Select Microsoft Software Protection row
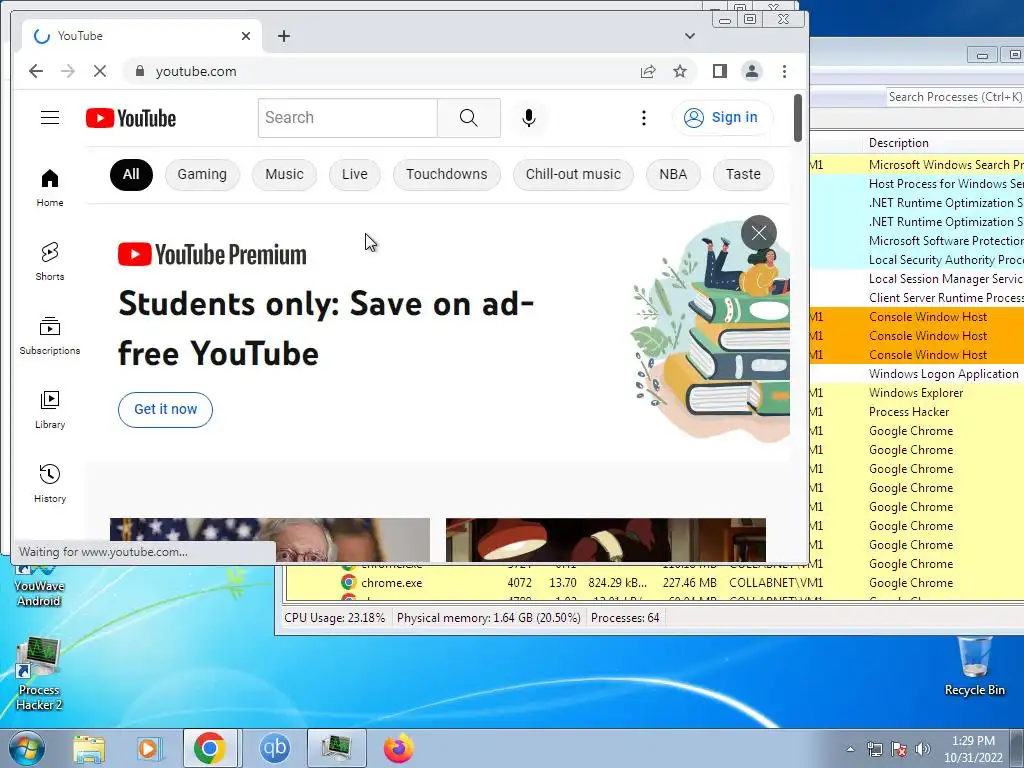 click(917, 240)
